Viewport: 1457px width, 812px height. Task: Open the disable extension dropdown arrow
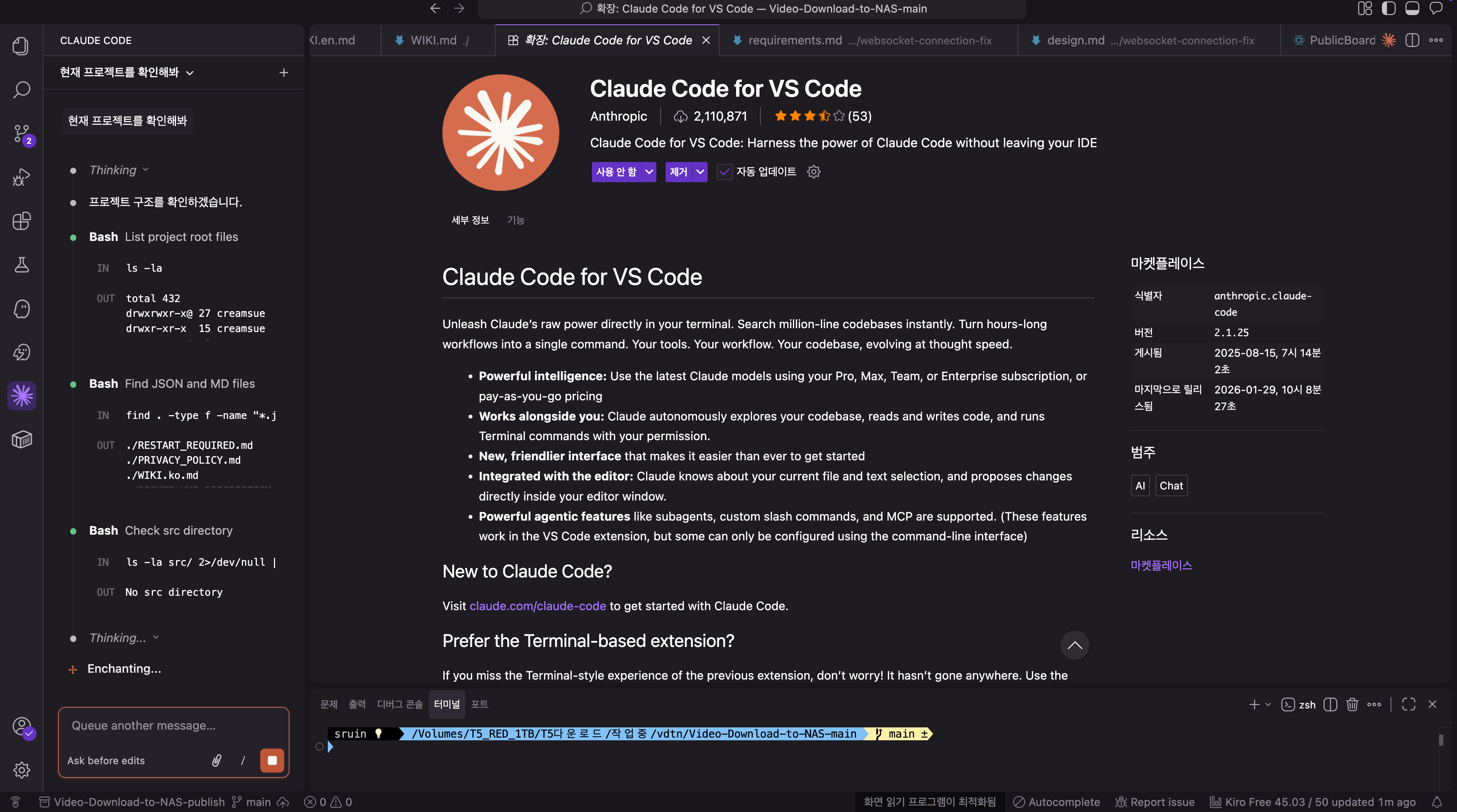click(649, 172)
